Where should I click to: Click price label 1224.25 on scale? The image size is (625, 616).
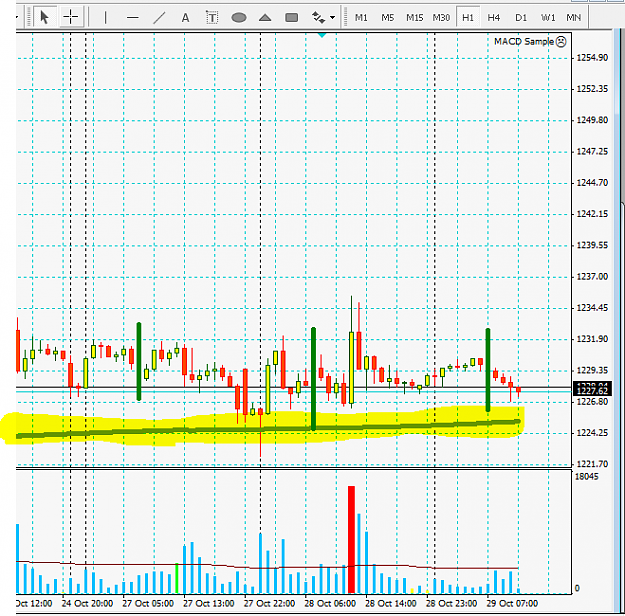tap(592, 433)
